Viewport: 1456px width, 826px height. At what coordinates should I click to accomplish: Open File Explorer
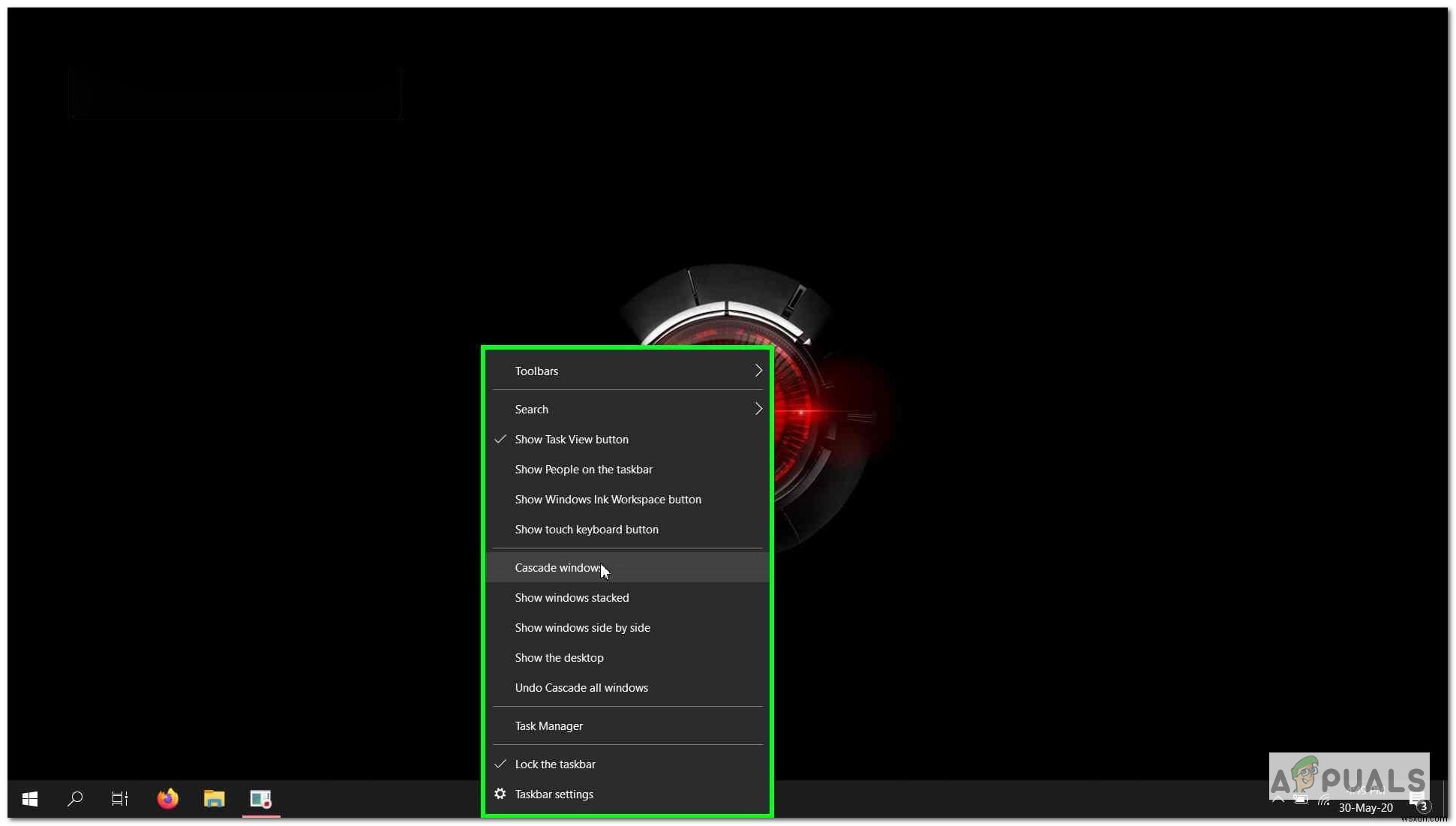click(213, 798)
